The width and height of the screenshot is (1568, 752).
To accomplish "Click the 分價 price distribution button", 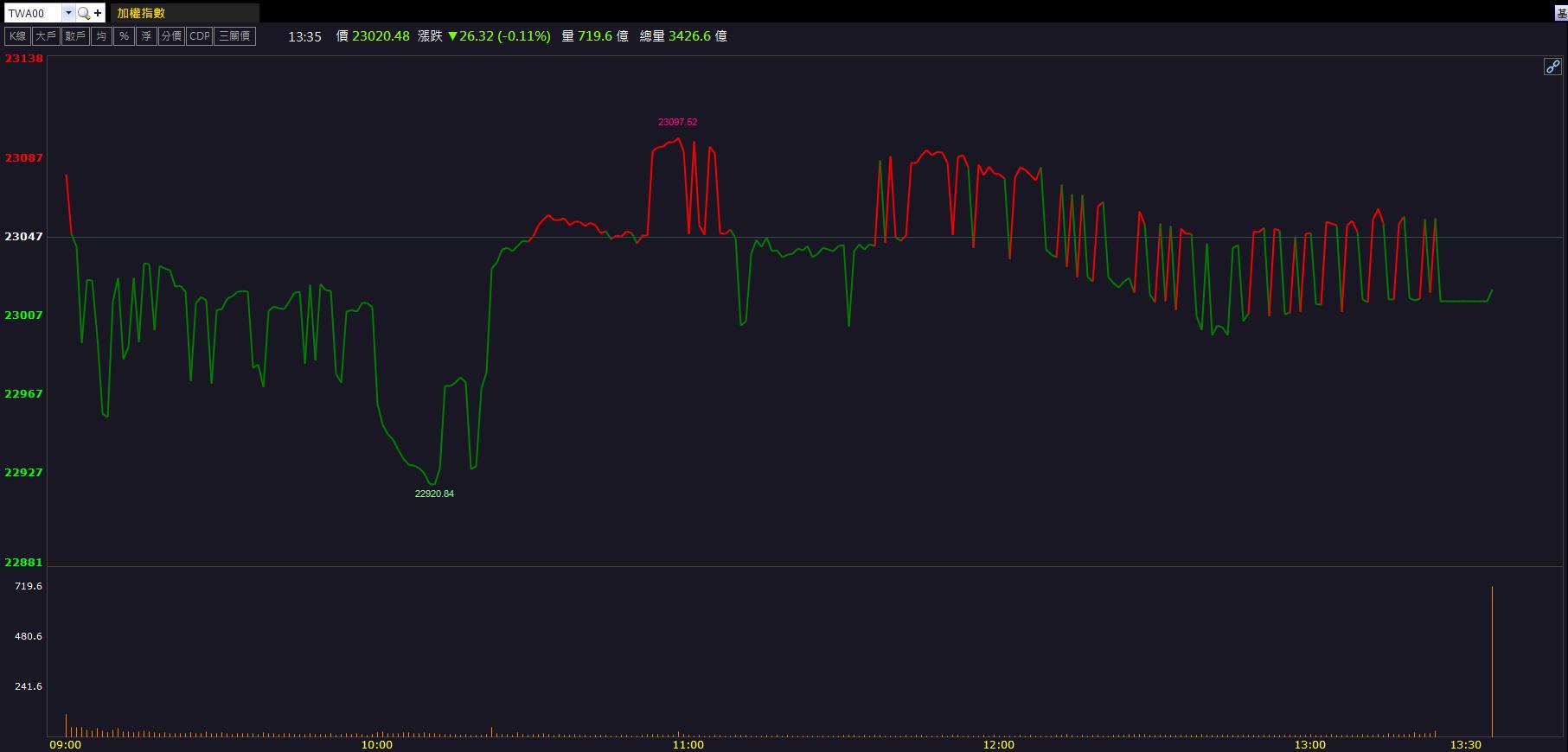I will pyautogui.click(x=171, y=36).
